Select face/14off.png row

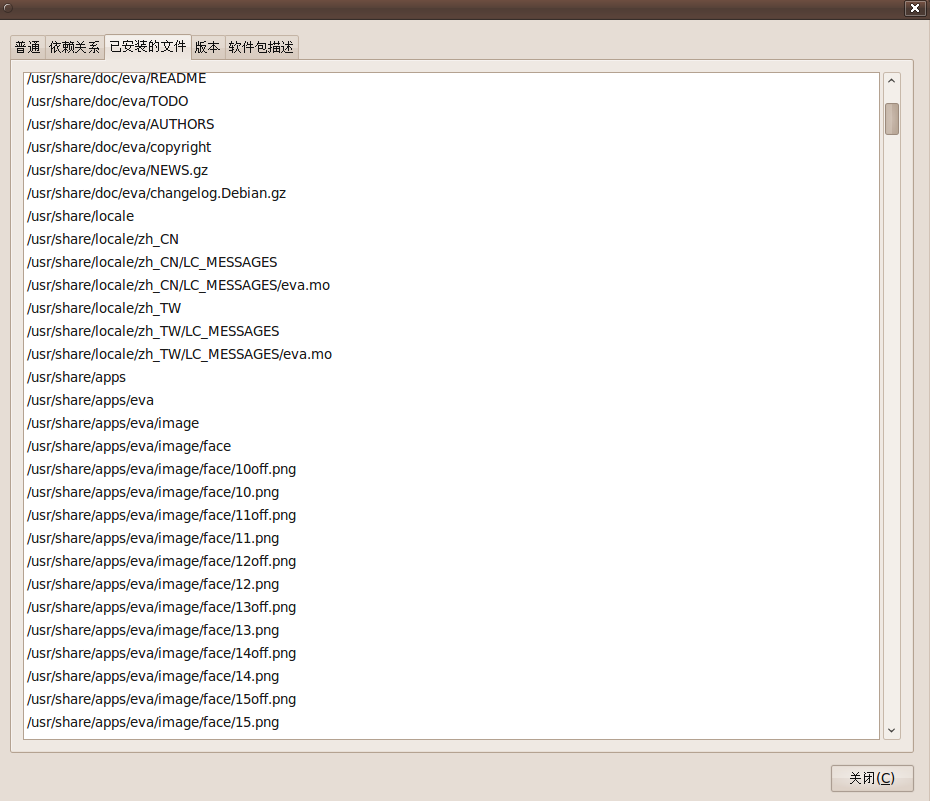coord(451,653)
